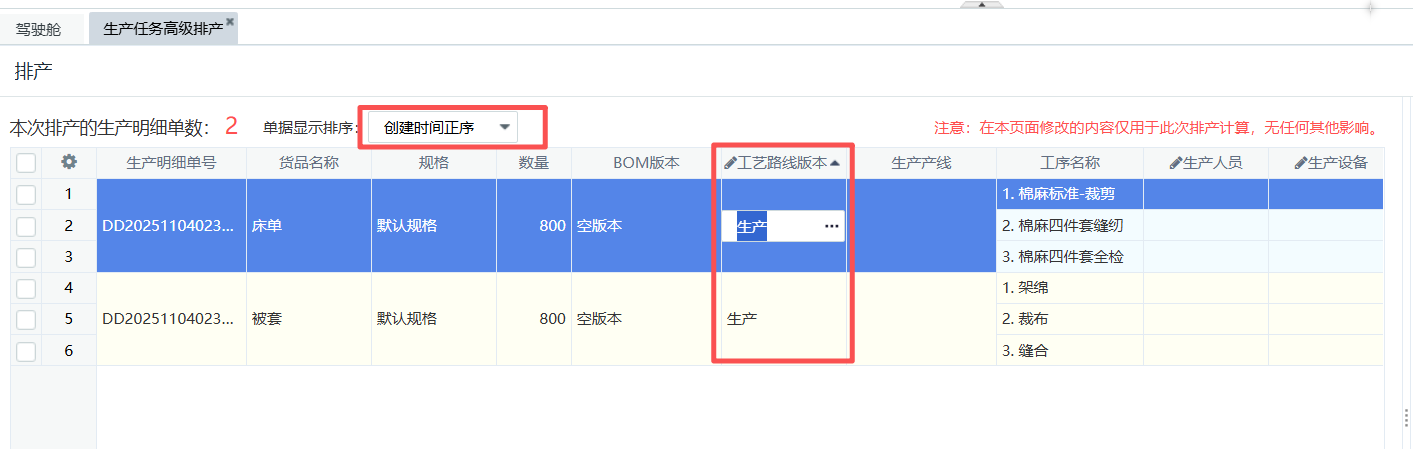Close the 生产任务高级排产 tab
Viewport: 1413px width, 449px height.
[x=230, y=21]
